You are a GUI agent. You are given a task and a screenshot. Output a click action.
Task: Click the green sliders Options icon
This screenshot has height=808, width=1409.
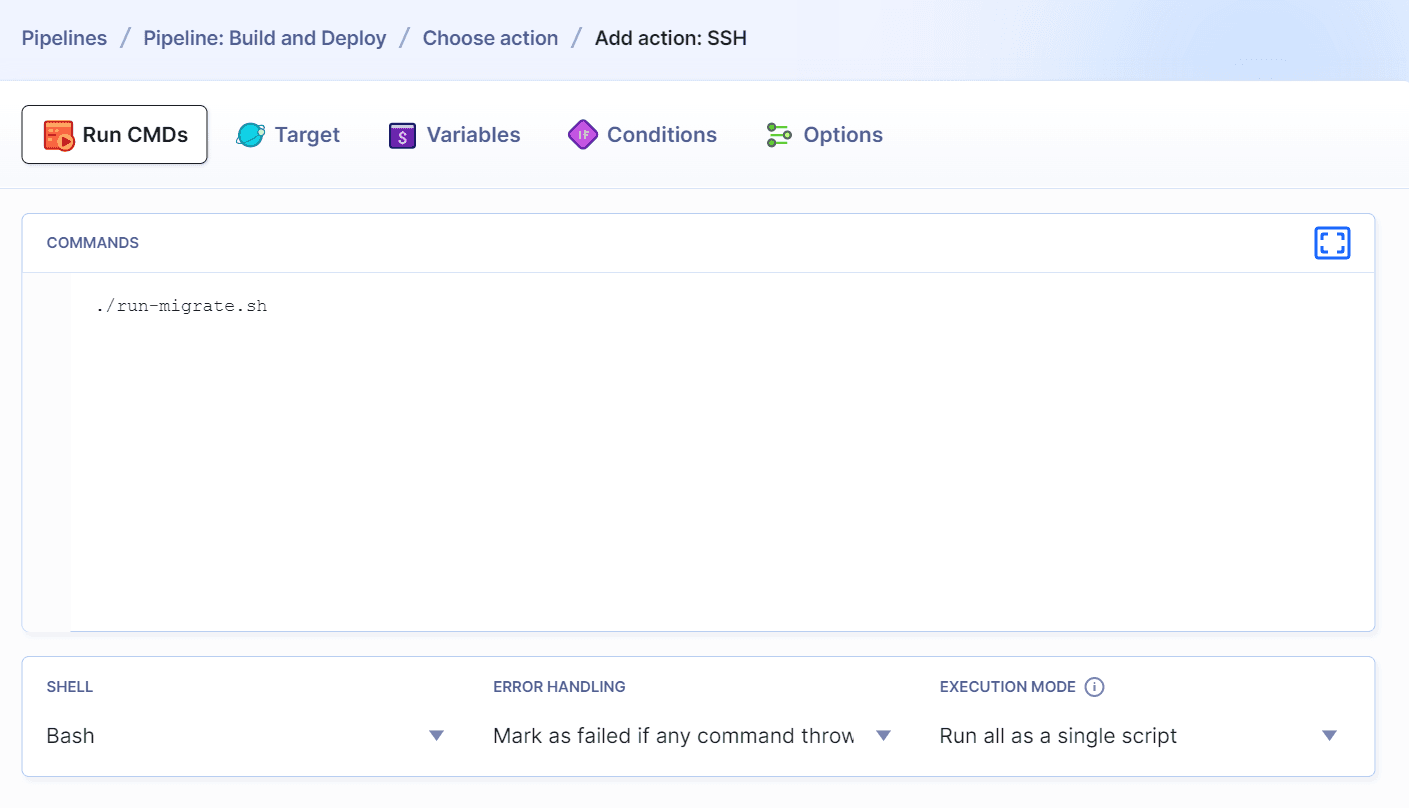click(779, 135)
